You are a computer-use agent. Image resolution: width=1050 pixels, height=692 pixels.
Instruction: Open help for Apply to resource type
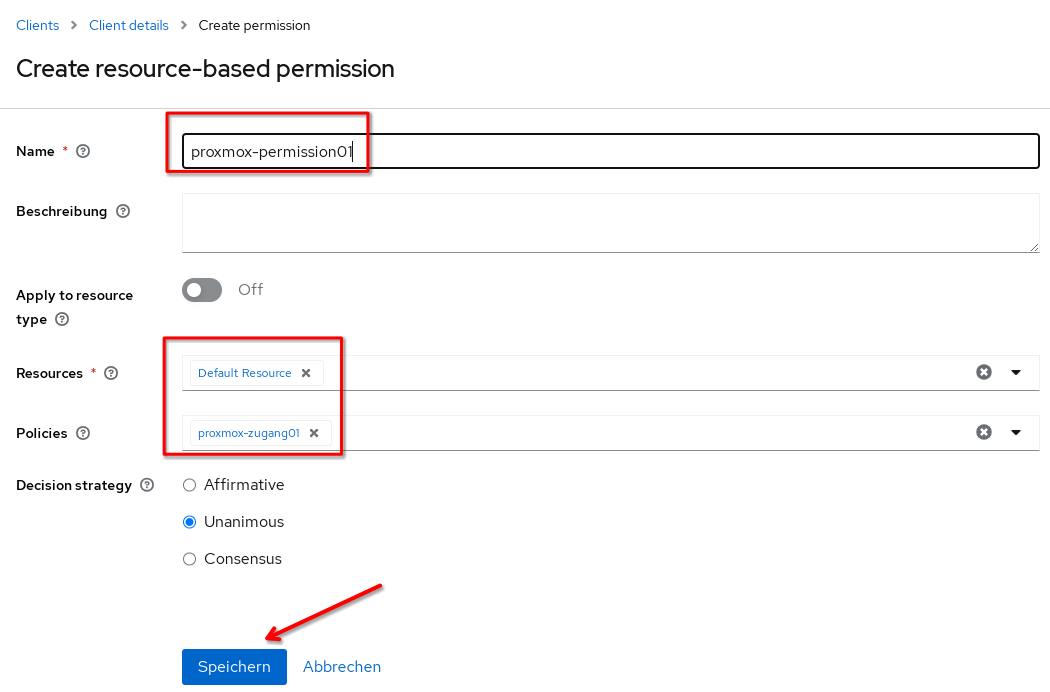(x=62, y=320)
